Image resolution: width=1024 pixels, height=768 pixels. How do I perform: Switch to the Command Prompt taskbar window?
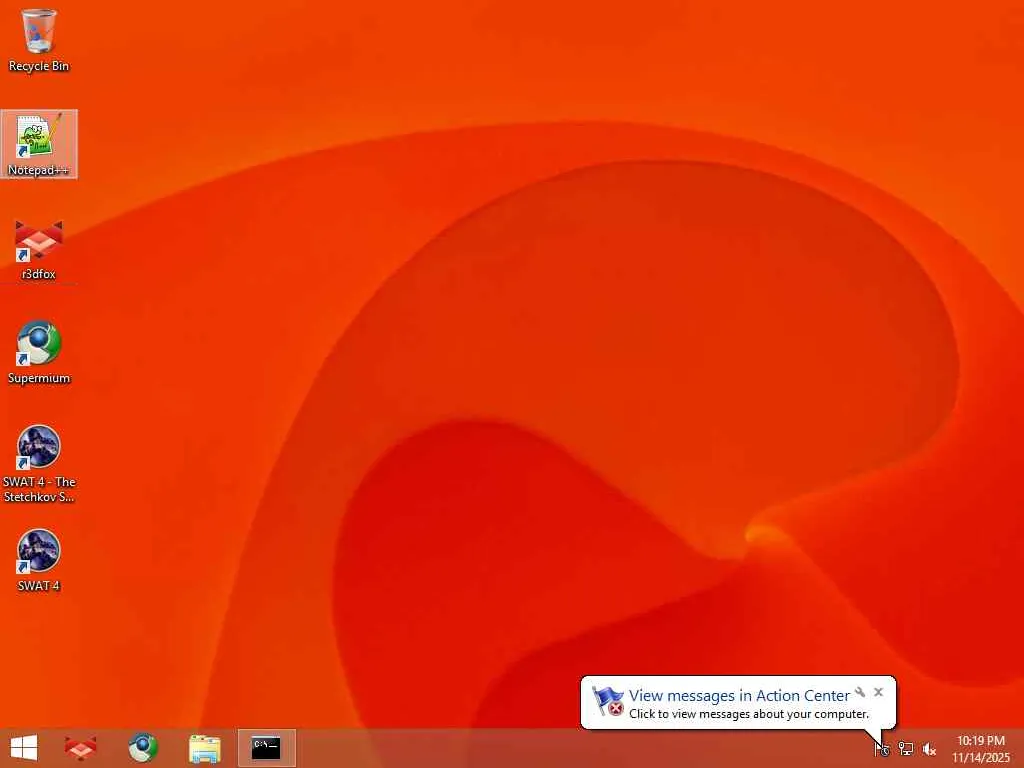pyautogui.click(x=266, y=748)
